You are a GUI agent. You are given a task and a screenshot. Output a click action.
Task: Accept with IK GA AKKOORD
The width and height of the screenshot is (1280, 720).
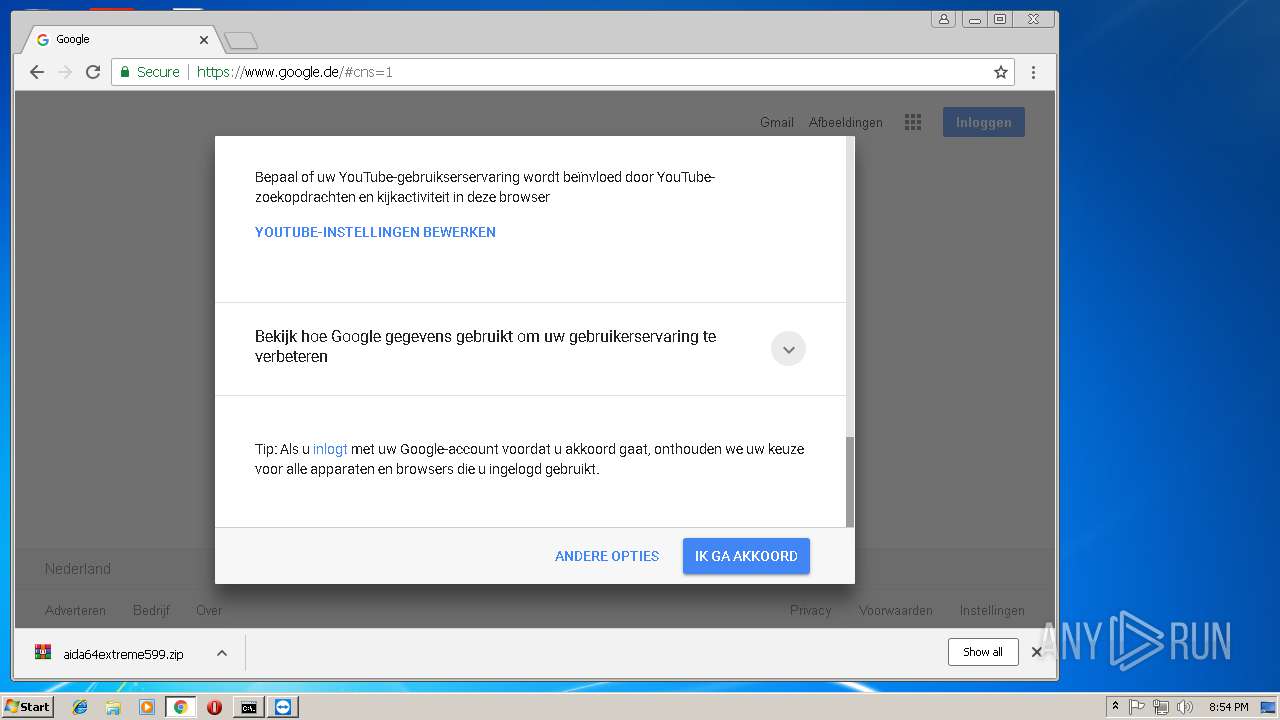pyautogui.click(x=746, y=556)
